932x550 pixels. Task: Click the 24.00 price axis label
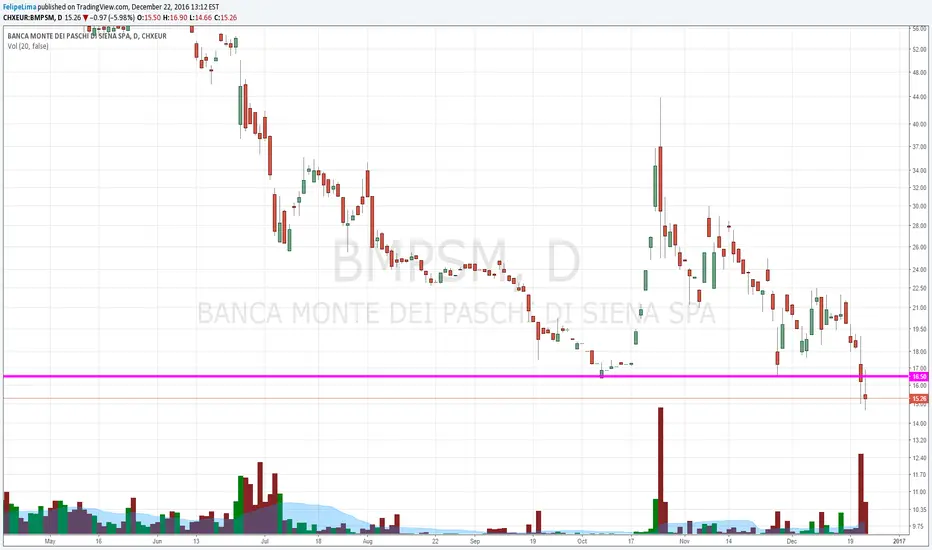pyautogui.click(x=919, y=270)
